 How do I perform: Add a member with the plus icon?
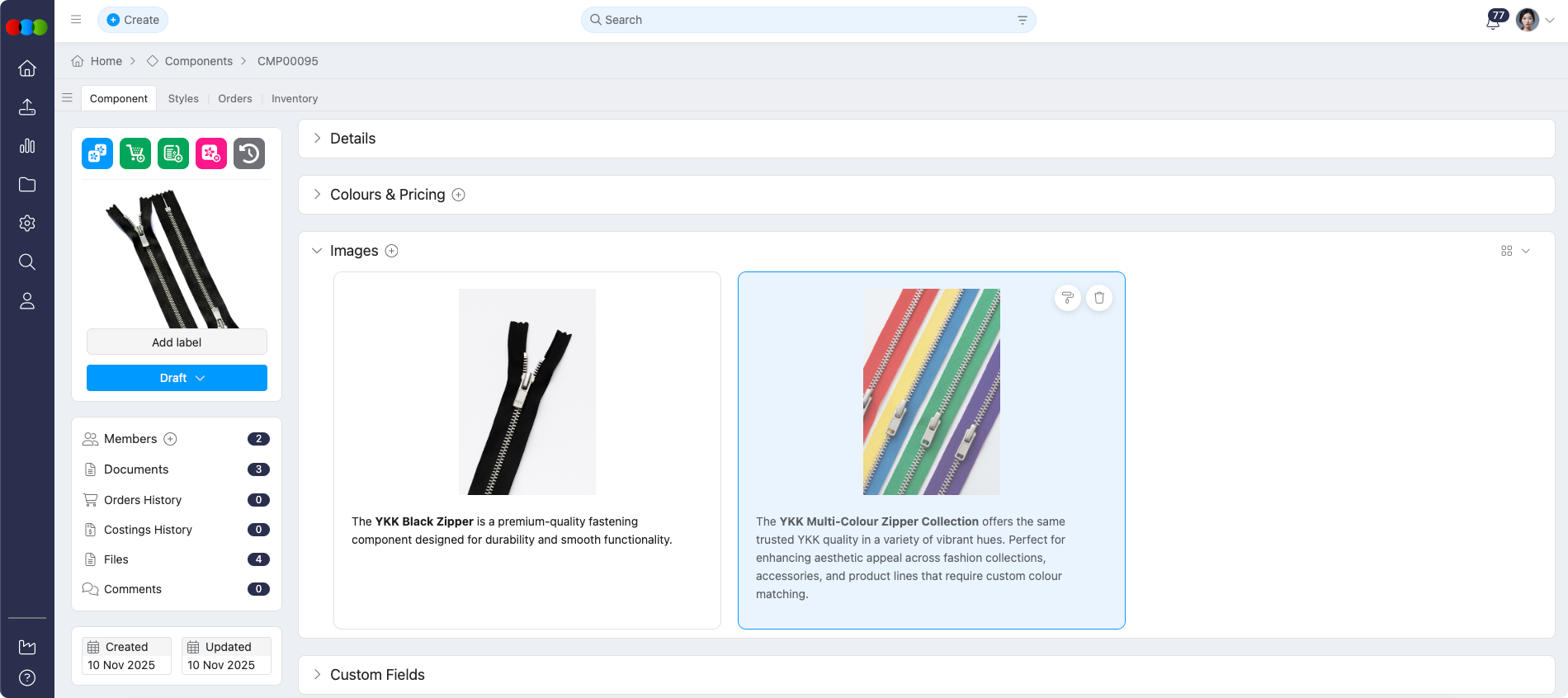point(170,439)
